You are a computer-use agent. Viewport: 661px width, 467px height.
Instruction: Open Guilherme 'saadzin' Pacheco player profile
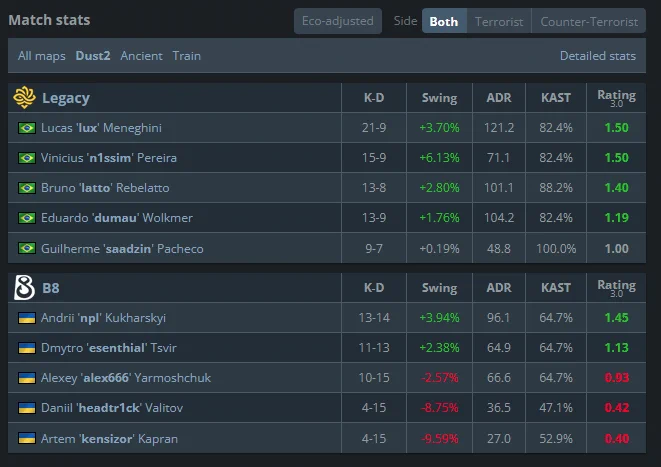[x=122, y=249]
